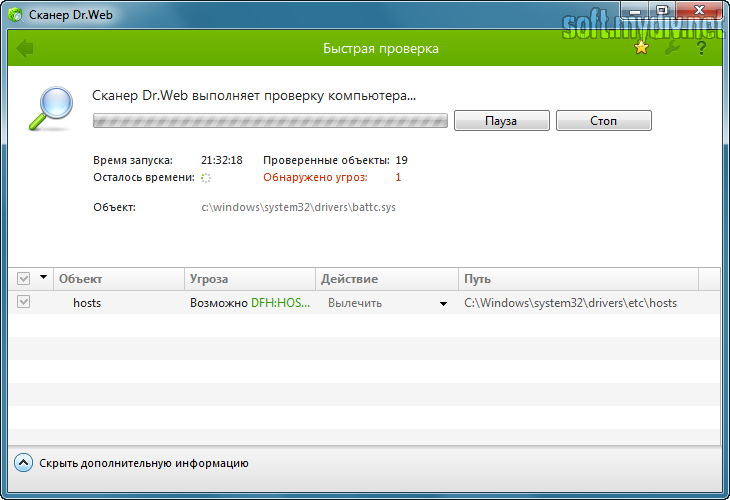Sort by the Действие column header
730x500 pixels.
point(387,279)
